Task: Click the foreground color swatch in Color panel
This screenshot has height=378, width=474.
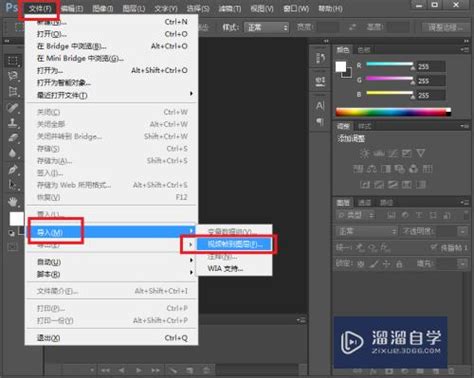Action: click(x=341, y=67)
